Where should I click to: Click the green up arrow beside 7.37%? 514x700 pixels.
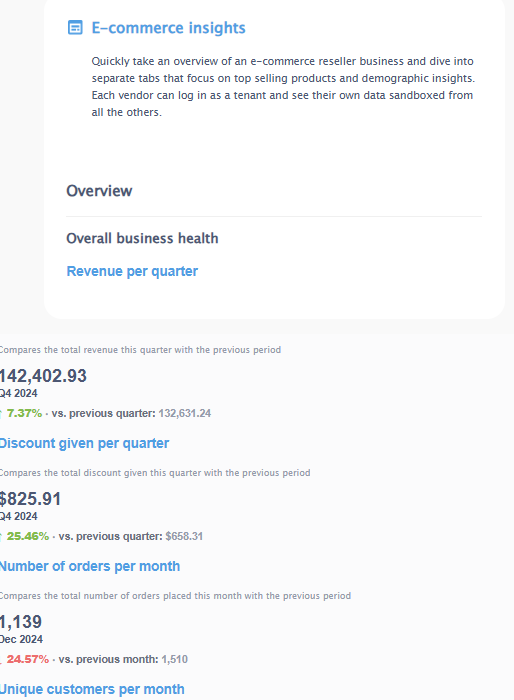(1, 414)
